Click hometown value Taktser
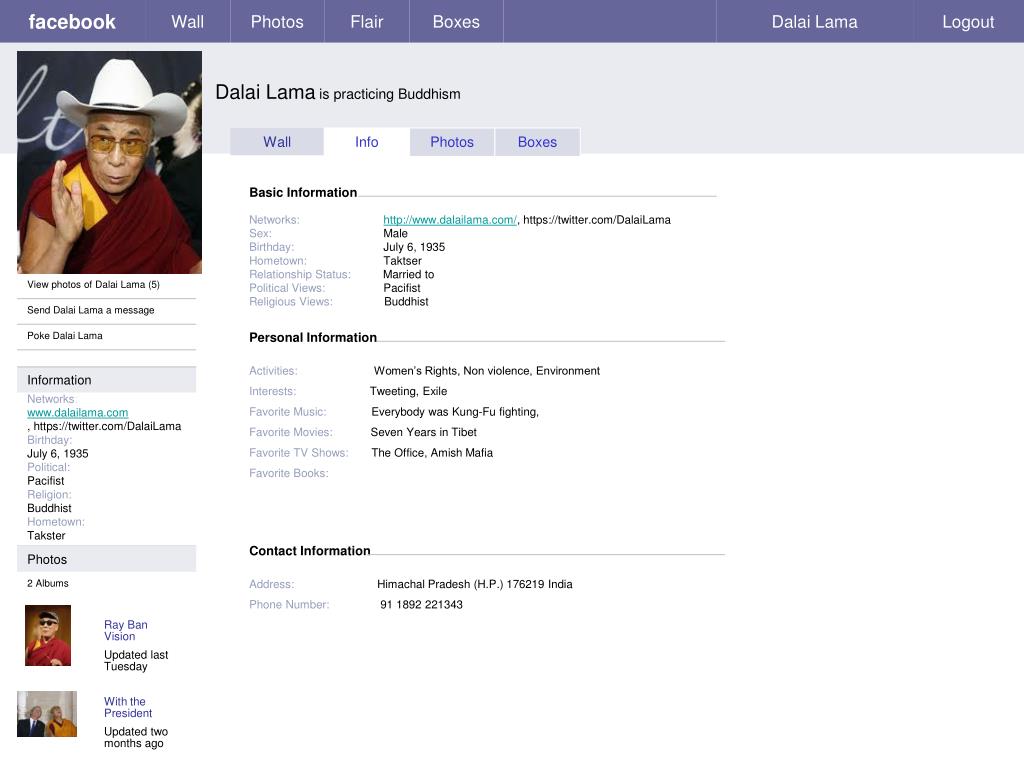 coord(402,261)
